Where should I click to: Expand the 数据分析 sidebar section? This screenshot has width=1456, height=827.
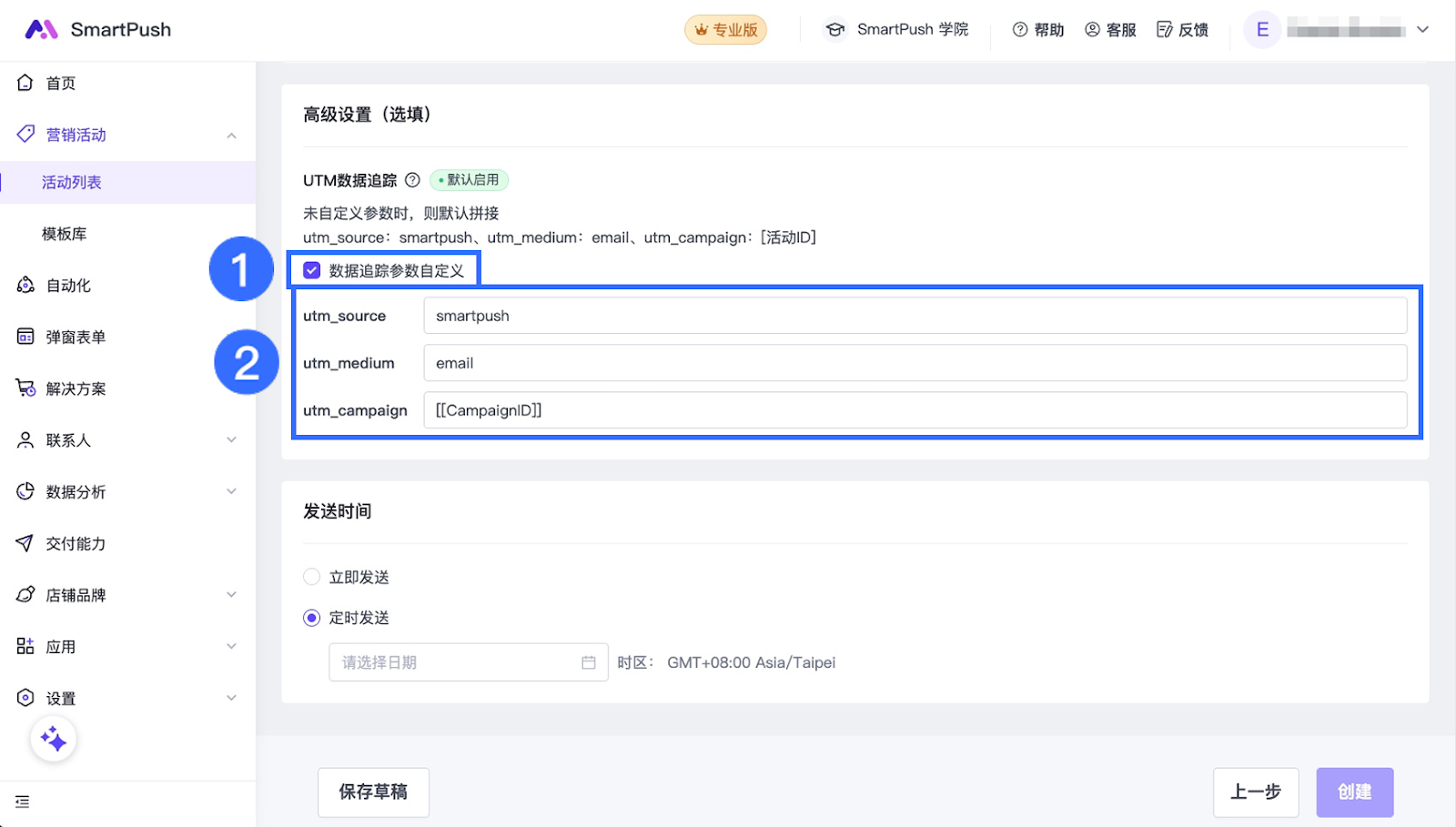[231, 492]
